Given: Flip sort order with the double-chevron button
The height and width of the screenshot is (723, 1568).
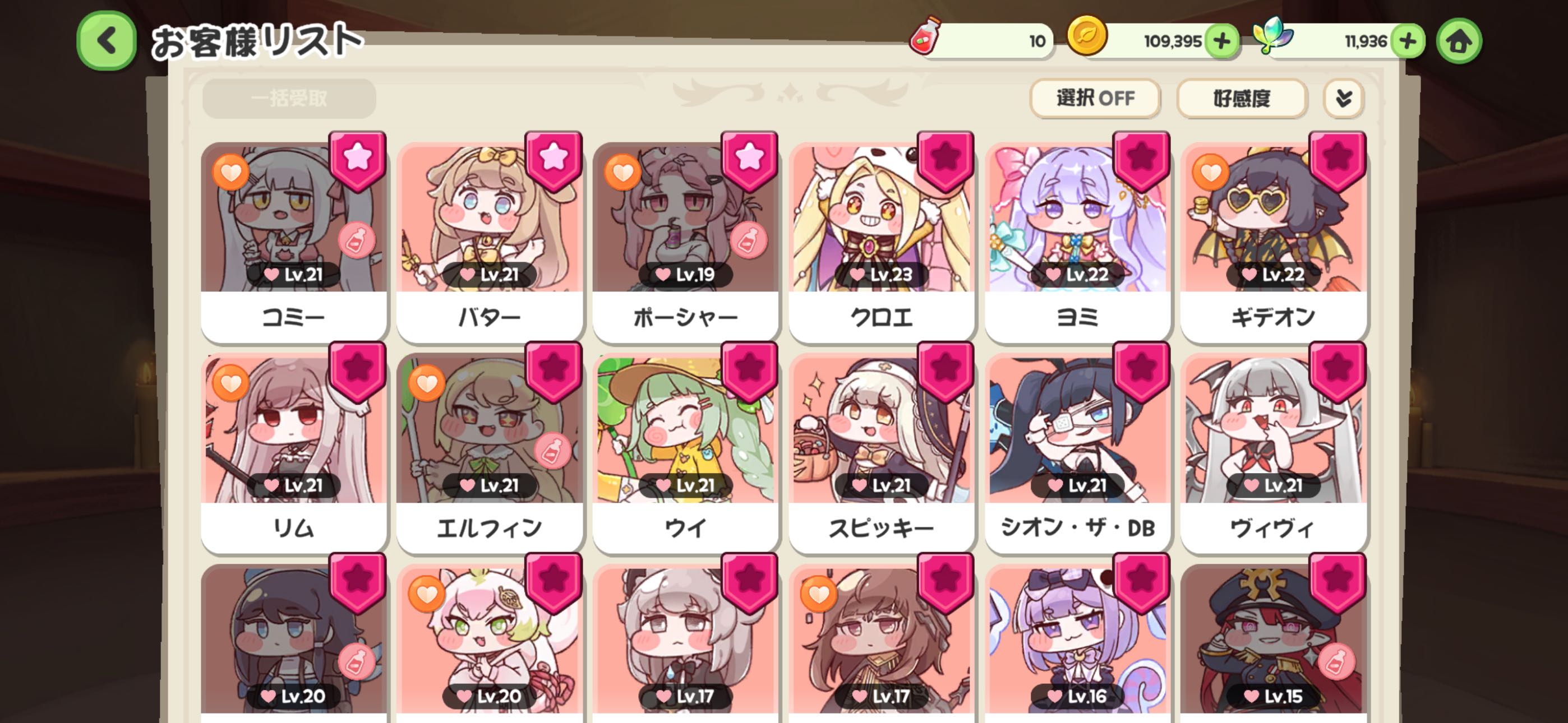Looking at the screenshot, I should [1343, 98].
